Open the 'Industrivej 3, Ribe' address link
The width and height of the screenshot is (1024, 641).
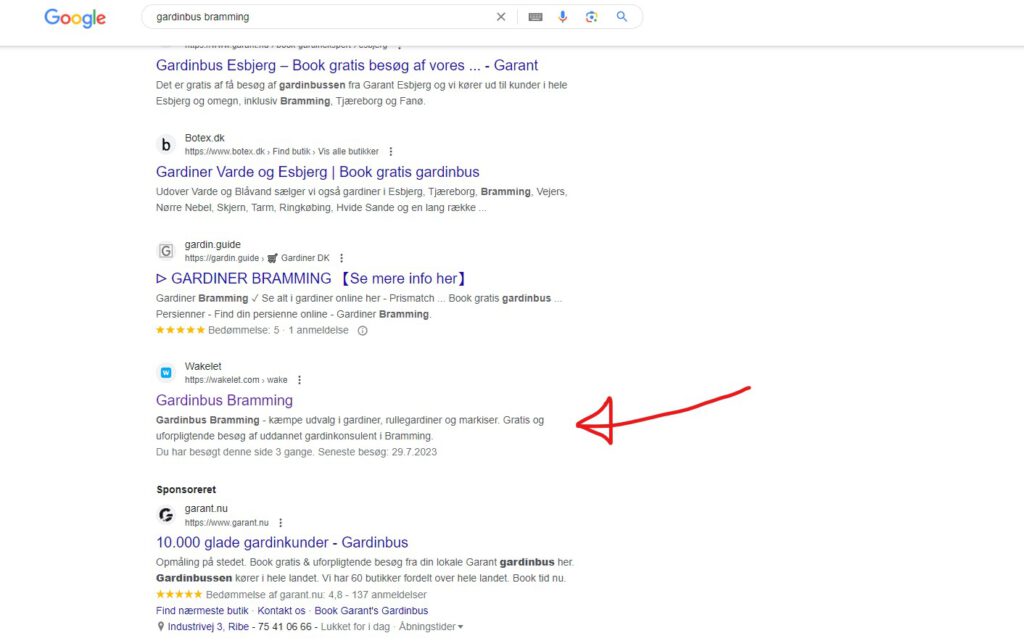click(x=208, y=627)
